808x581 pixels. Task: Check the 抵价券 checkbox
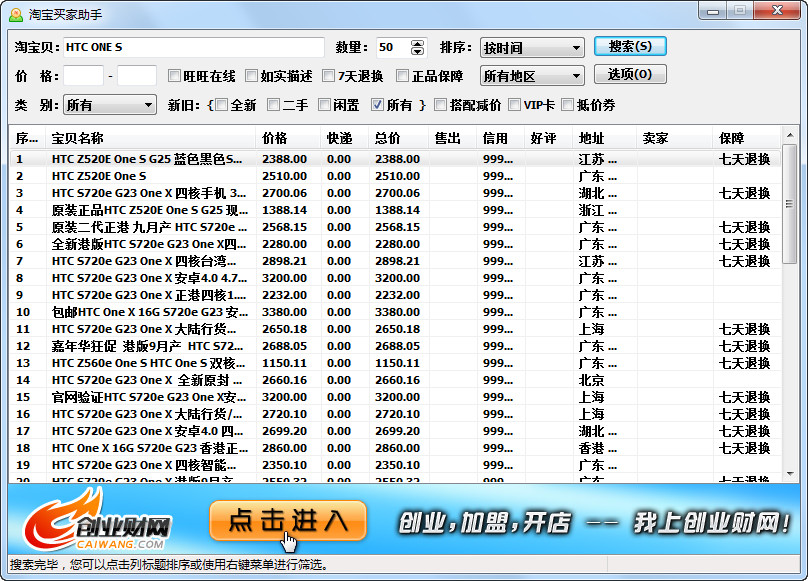(567, 105)
